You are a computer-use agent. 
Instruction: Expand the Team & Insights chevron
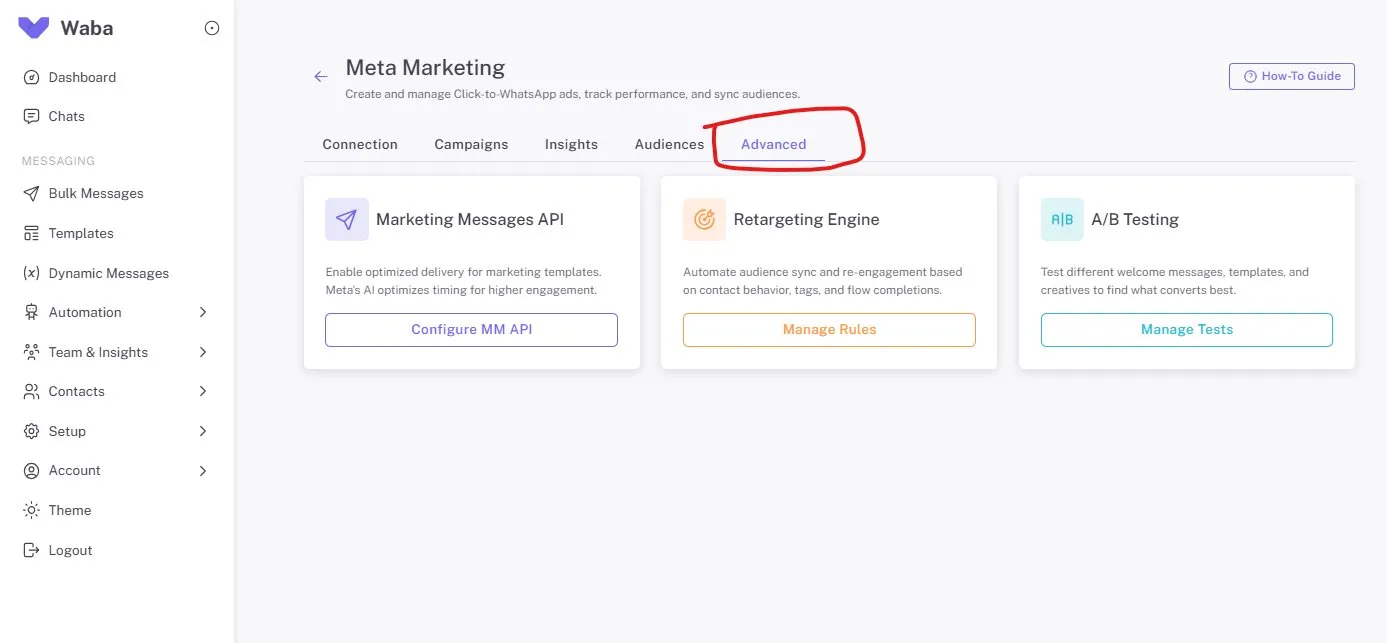pos(203,352)
